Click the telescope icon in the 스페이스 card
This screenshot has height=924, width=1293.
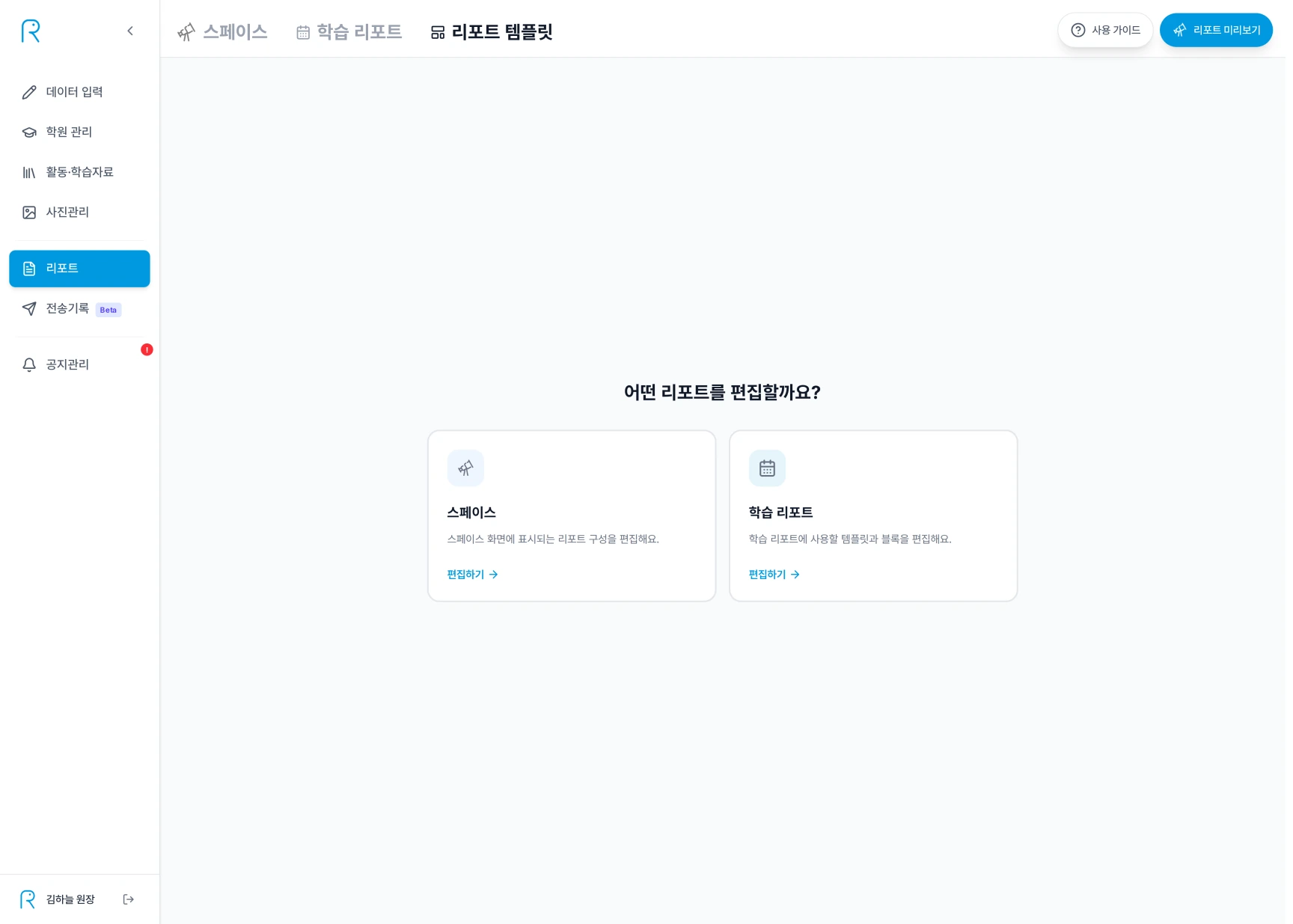tap(465, 468)
